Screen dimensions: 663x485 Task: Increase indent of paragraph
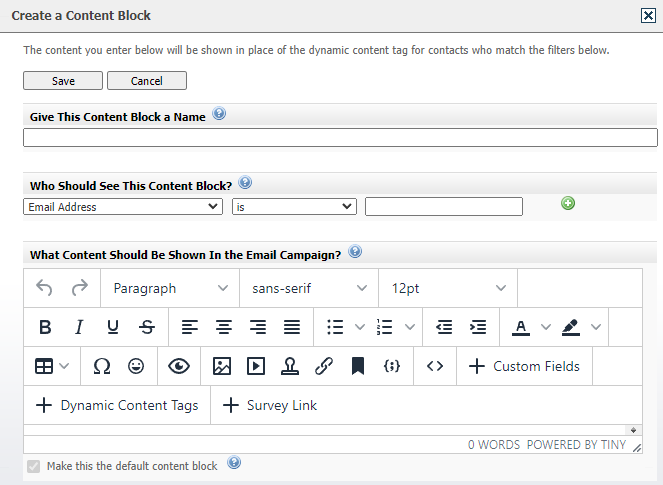point(478,327)
